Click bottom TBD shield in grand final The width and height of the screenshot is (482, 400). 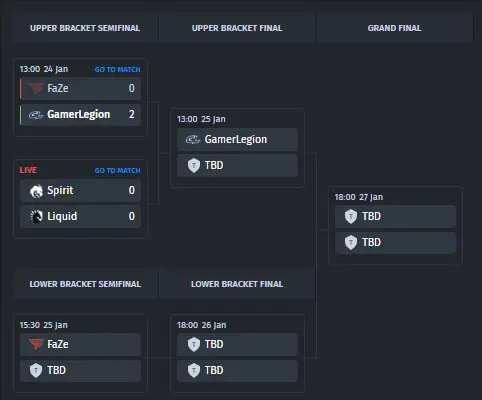click(x=351, y=242)
